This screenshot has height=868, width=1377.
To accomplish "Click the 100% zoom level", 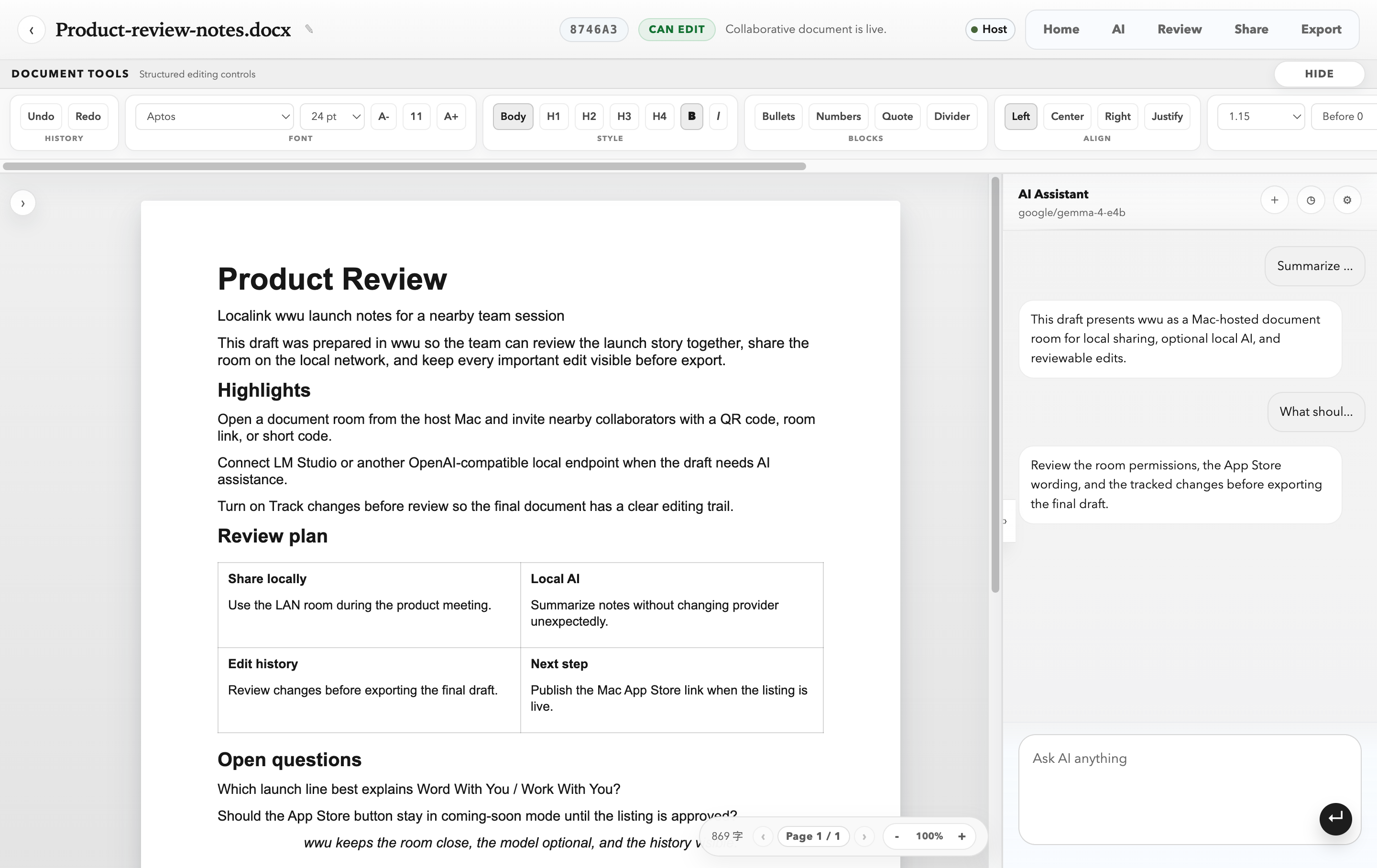I will tap(929, 836).
